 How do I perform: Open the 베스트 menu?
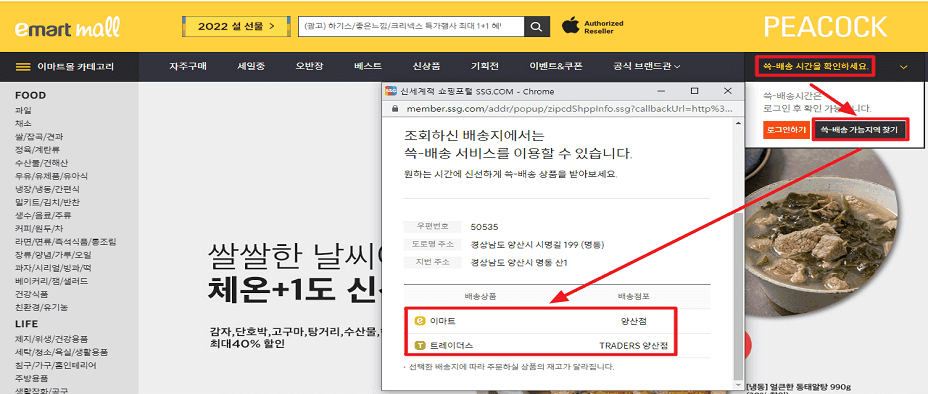(368, 67)
